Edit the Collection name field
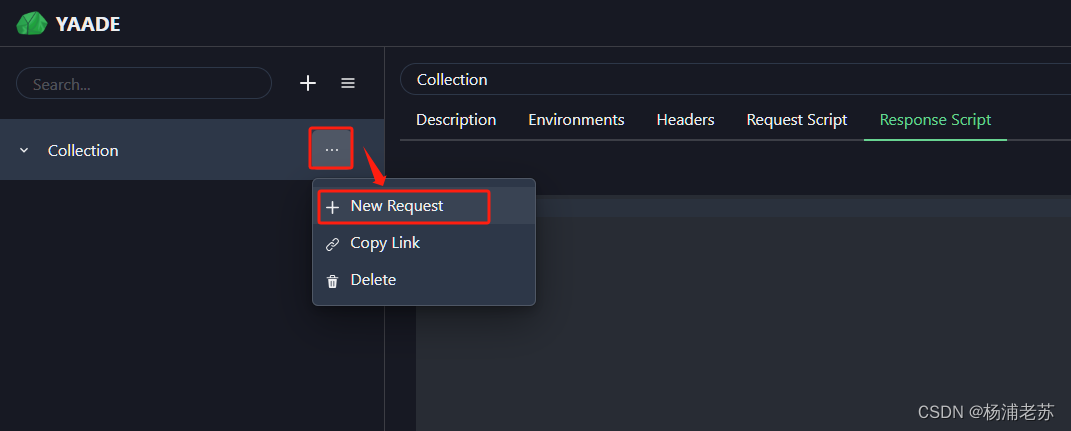 736,79
